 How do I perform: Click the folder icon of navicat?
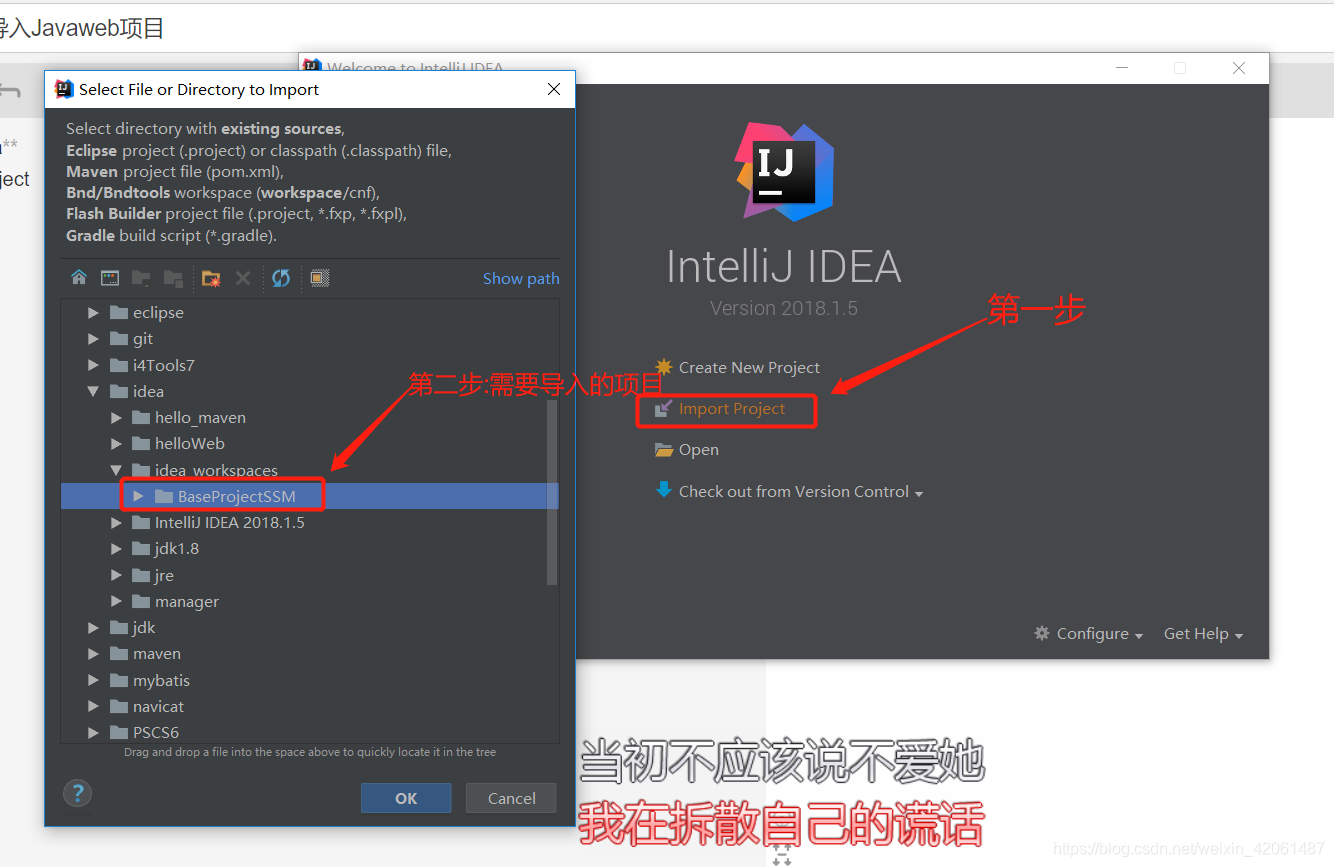[x=119, y=706]
